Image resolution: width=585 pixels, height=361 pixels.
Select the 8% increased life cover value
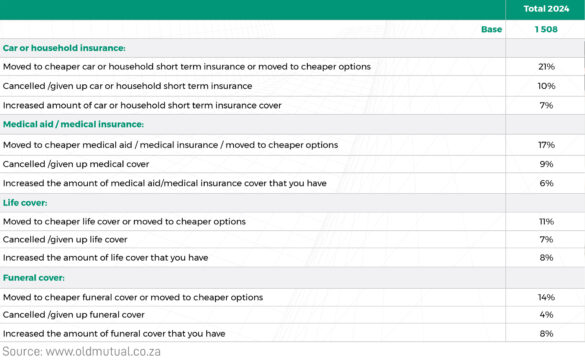point(546,258)
